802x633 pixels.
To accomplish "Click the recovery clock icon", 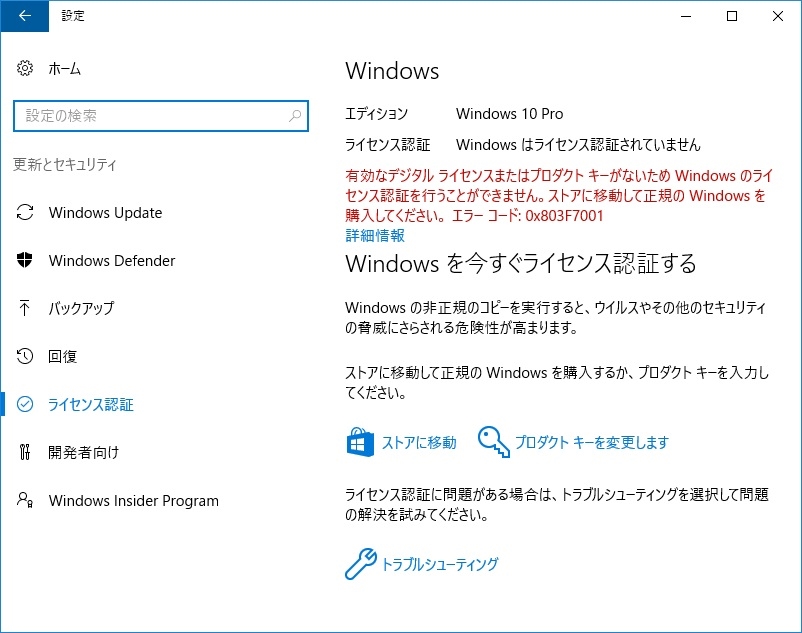I will [25, 356].
